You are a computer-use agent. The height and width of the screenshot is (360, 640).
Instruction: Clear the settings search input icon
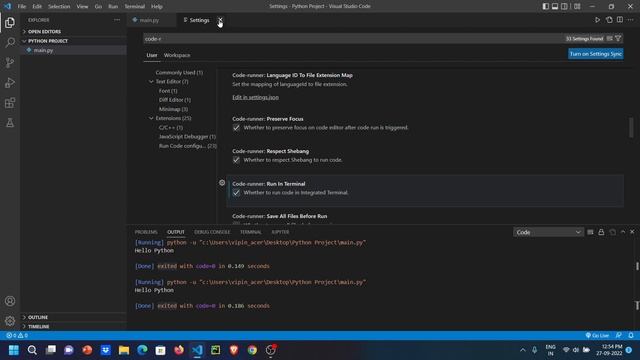[x=610, y=38]
